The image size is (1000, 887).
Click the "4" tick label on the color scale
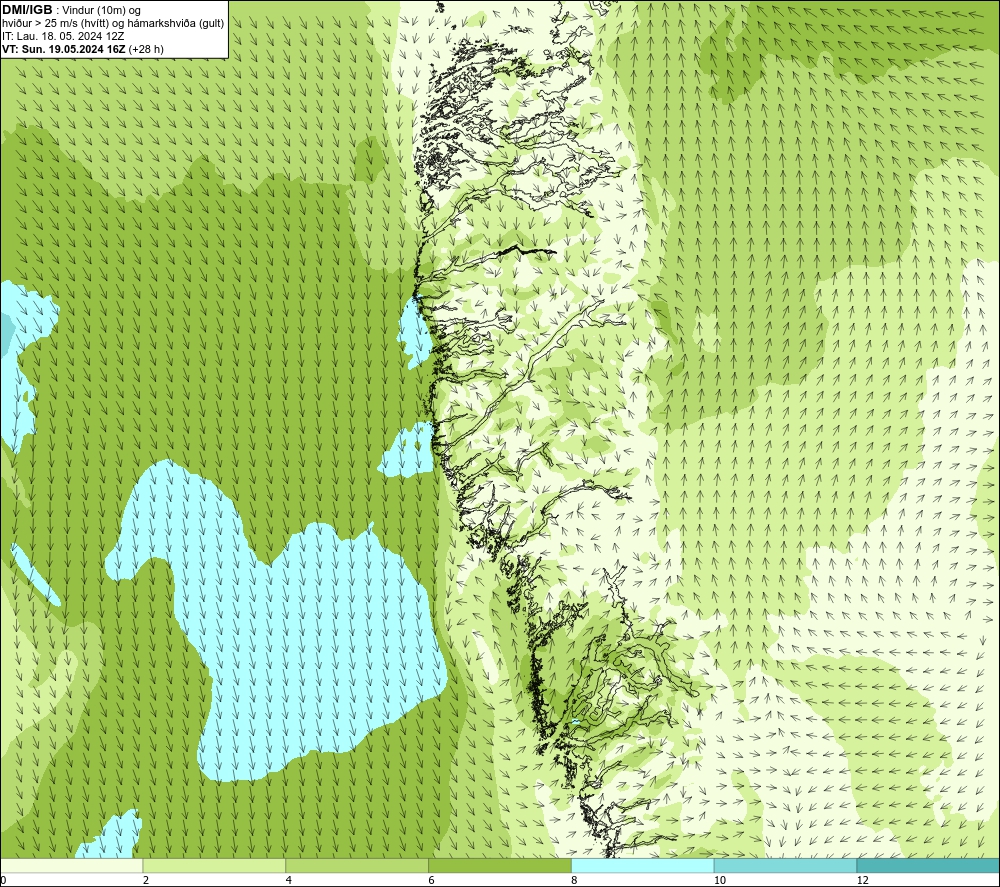point(289,880)
